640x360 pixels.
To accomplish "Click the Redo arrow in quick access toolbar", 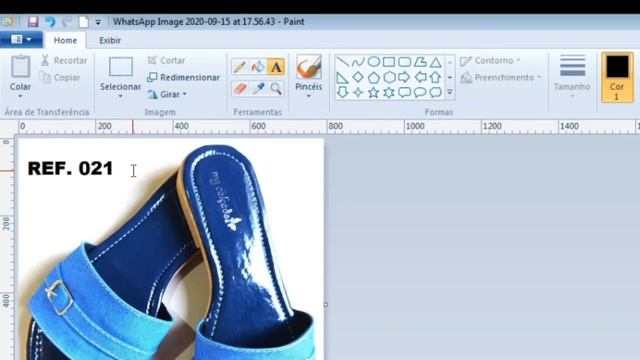I will 67,22.
